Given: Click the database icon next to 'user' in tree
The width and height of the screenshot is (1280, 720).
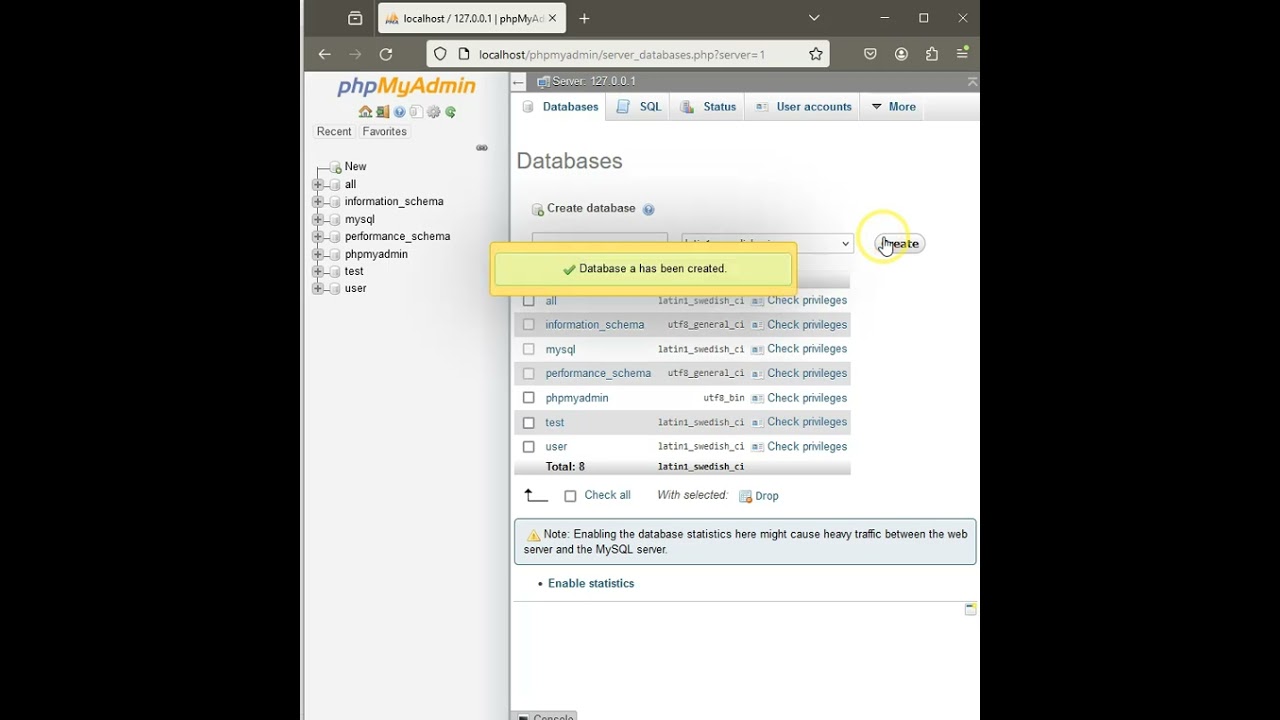Looking at the screenshot, I should click(335, 288).
